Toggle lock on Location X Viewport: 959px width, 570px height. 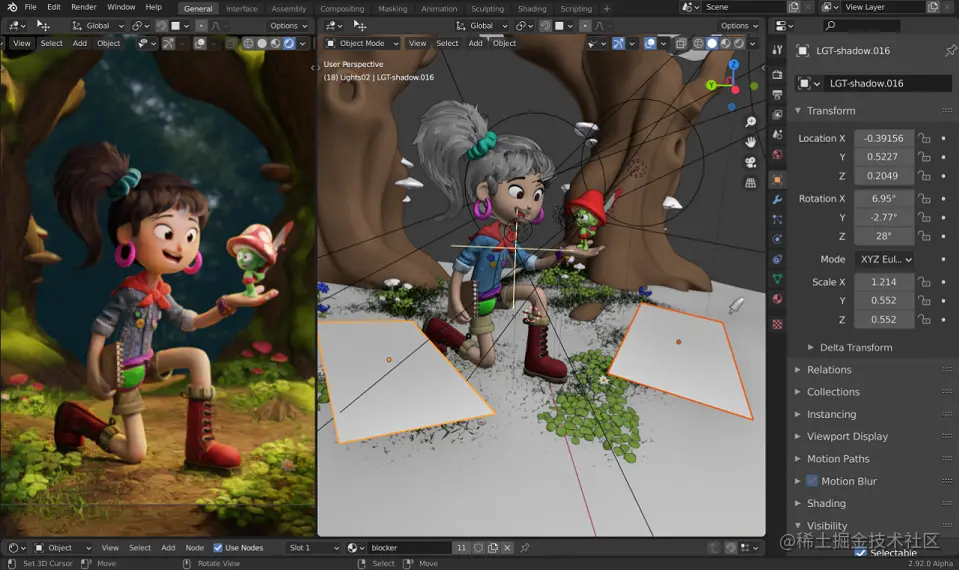coord(924,138)
